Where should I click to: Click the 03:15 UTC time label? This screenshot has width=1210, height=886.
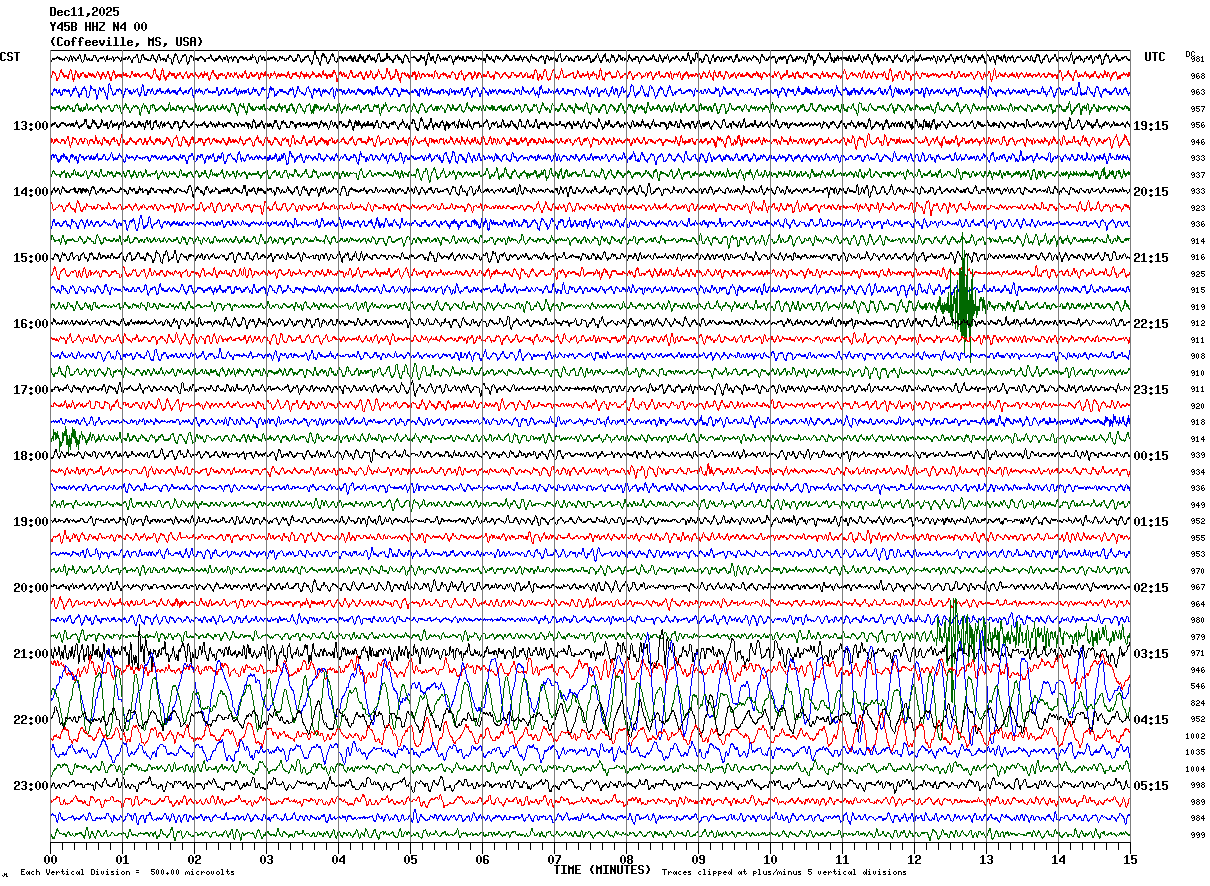point(1151,654)
